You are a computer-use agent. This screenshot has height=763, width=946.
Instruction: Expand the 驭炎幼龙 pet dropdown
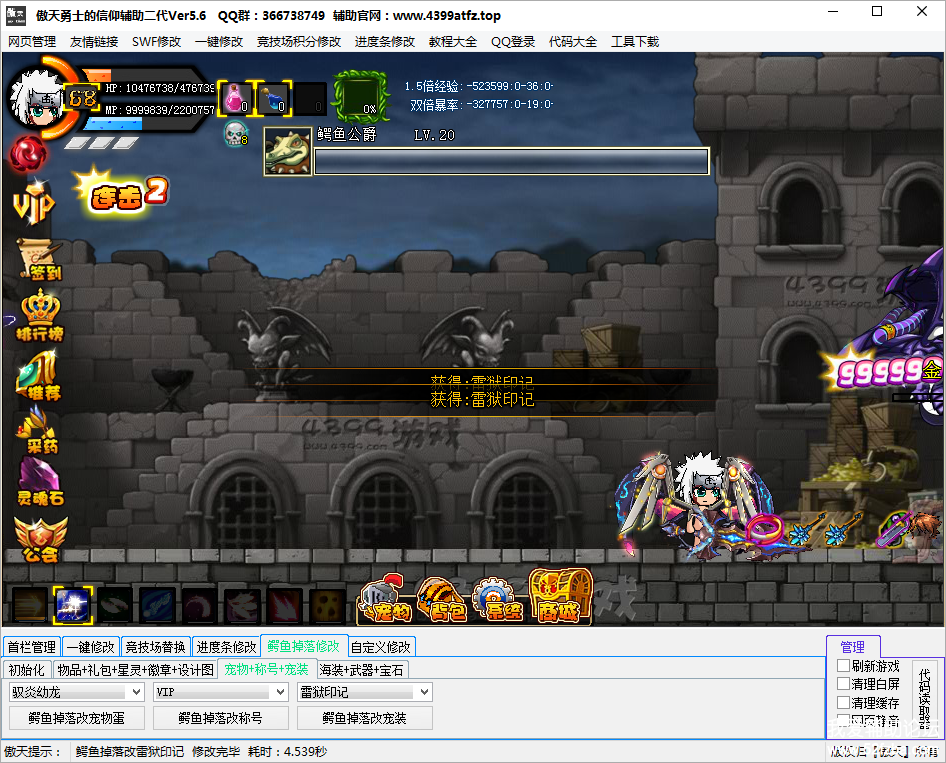point(136,692)
